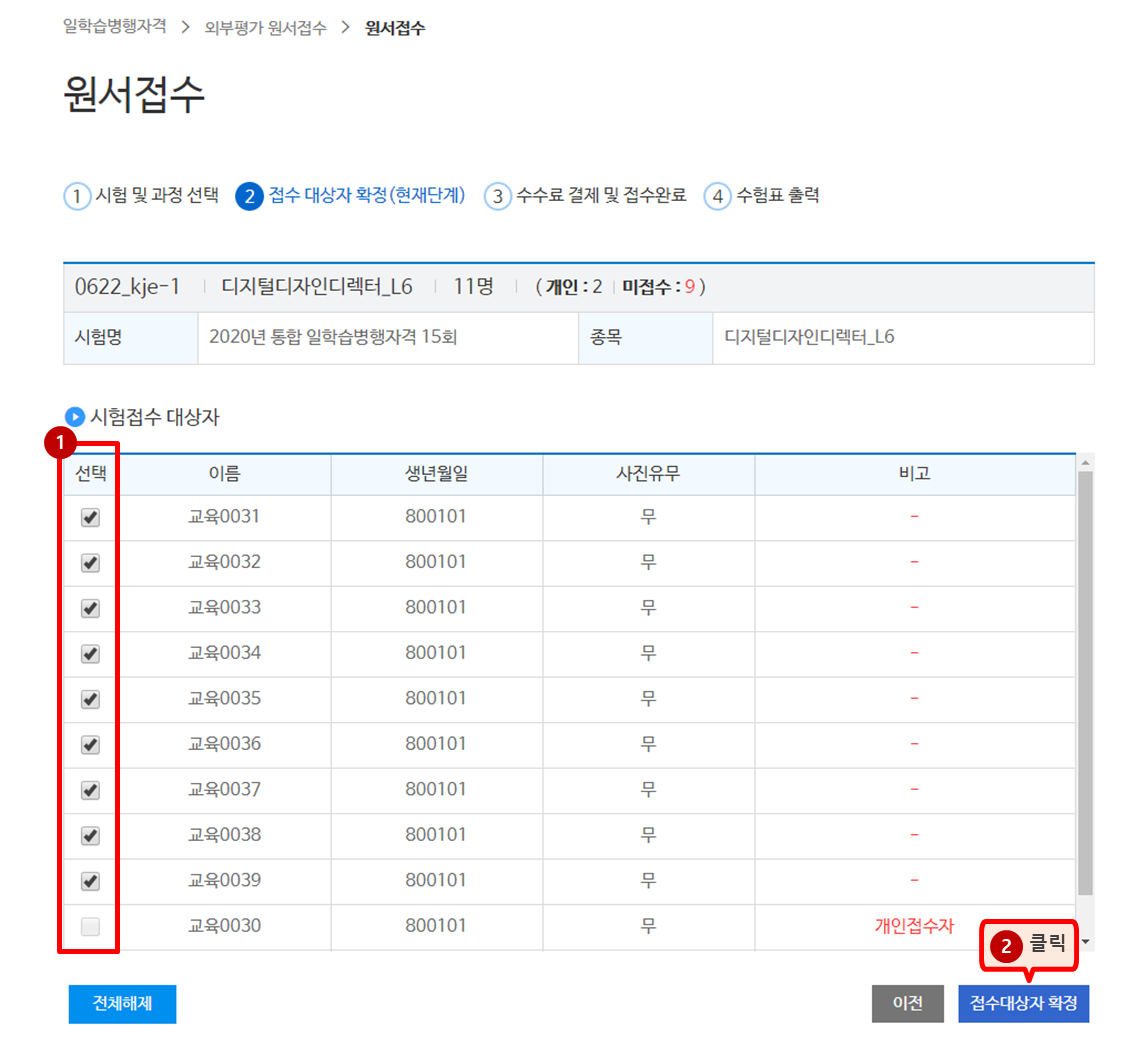Click the birthdate 800101 in row 교육0030
The height and width of the screenshot is (1046, 1146).
[436, 925]
